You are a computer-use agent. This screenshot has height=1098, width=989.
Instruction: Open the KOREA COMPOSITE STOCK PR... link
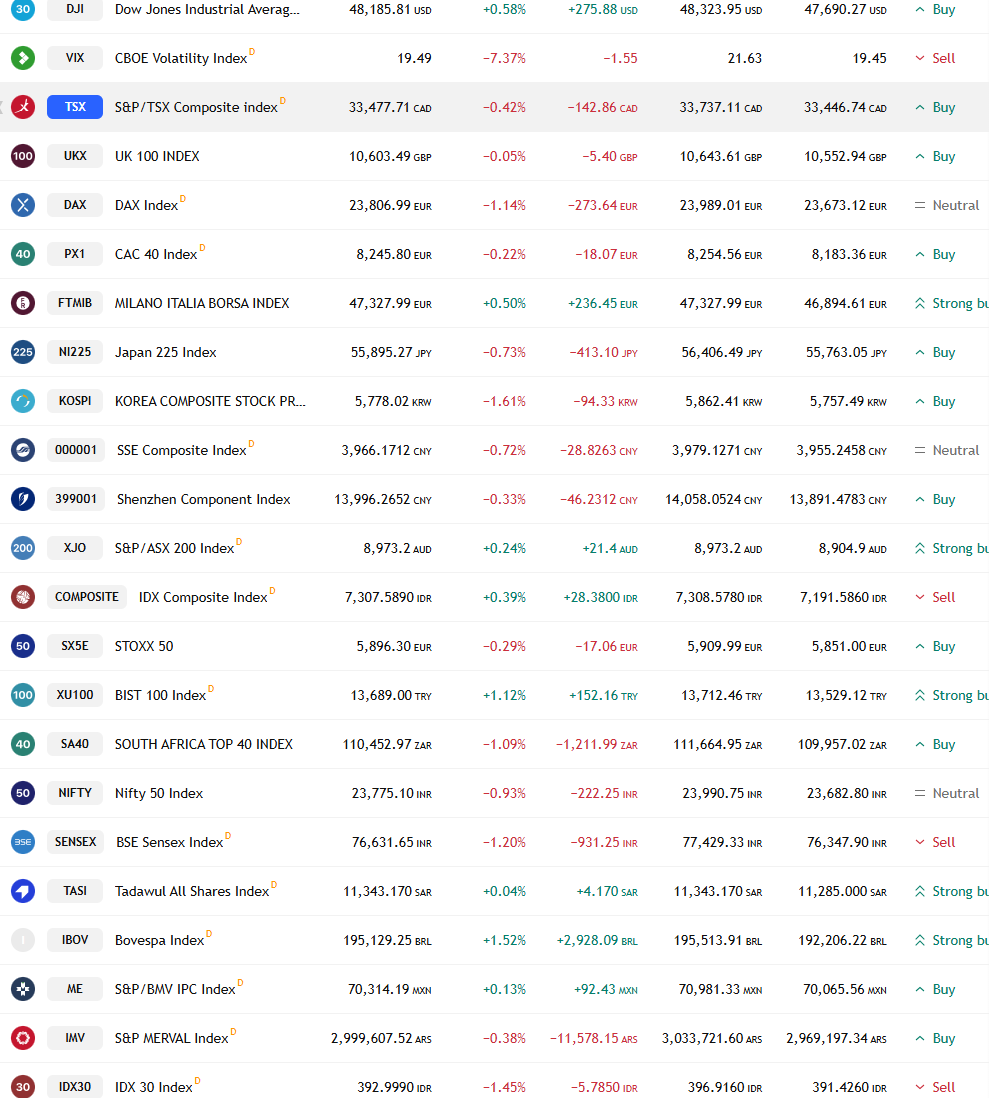click(x=210, y=401)
